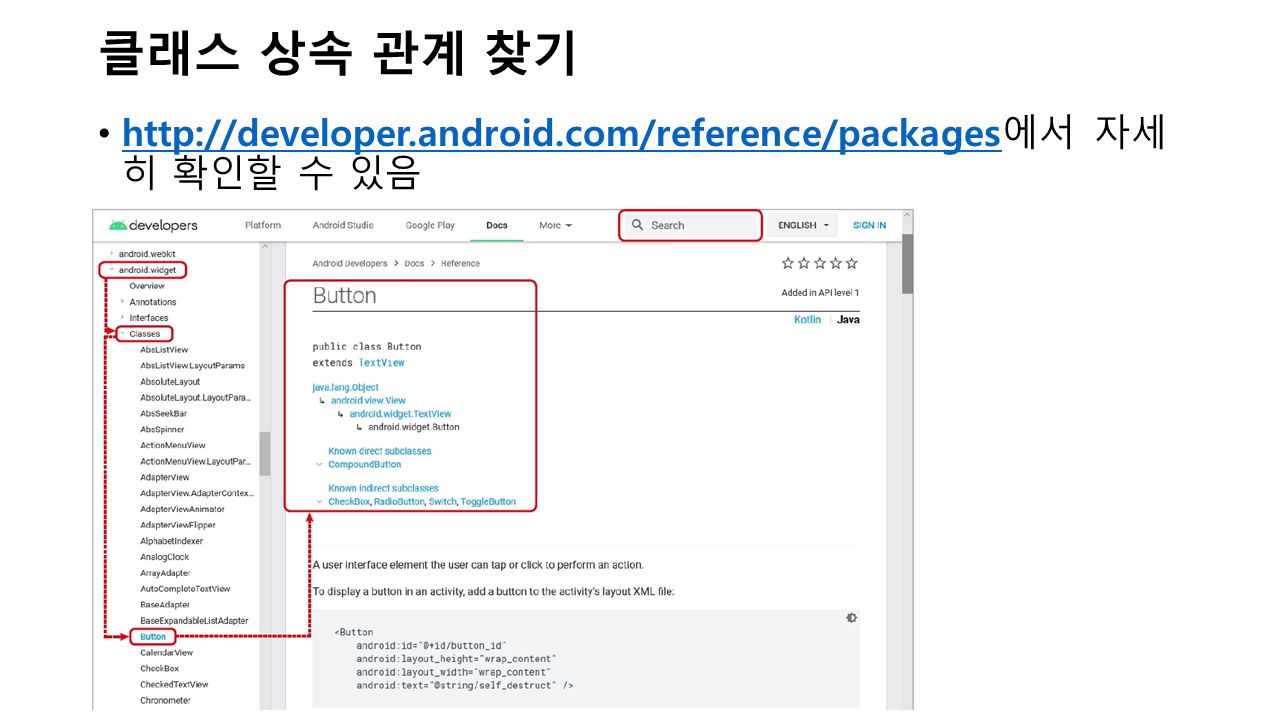This screenshot has width=1280, height=720.
Task: Open the More navigation dropdown
Action: 555,225
